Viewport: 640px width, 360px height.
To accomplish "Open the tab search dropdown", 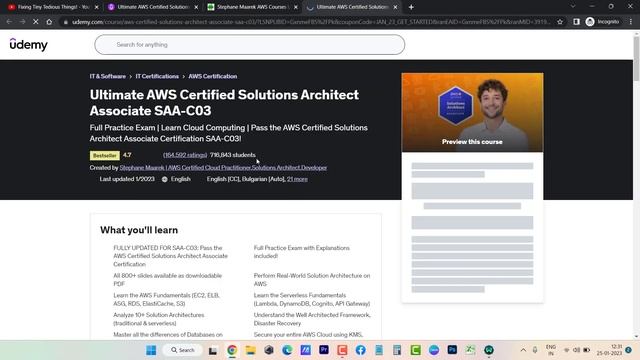I will tap(573, 7).
